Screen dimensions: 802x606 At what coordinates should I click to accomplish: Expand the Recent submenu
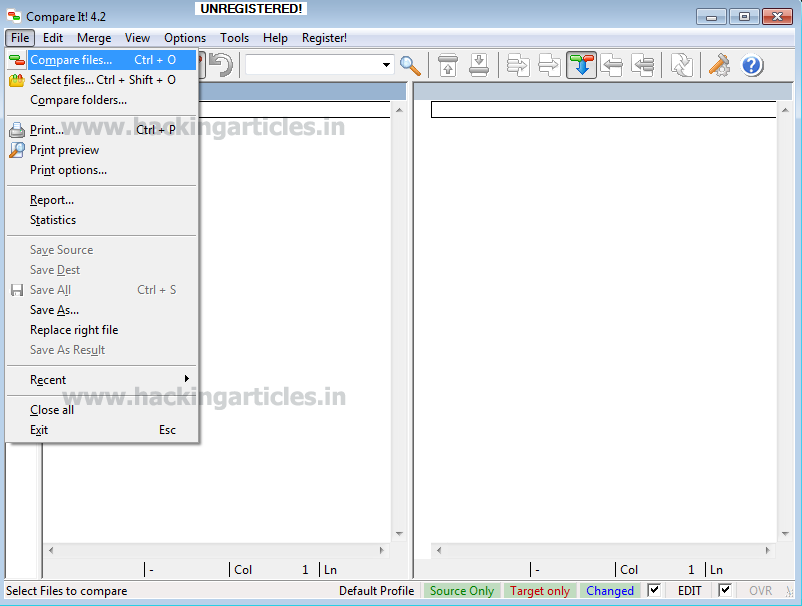[102, 380]
